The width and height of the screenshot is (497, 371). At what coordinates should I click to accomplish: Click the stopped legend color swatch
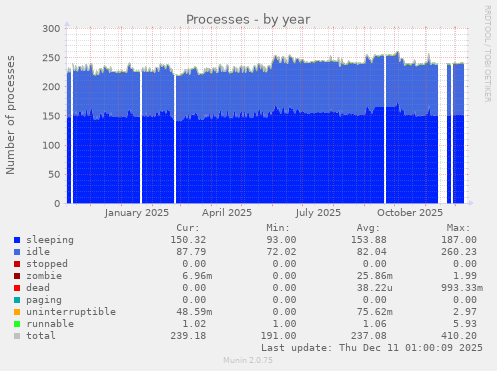click(17, 264)
